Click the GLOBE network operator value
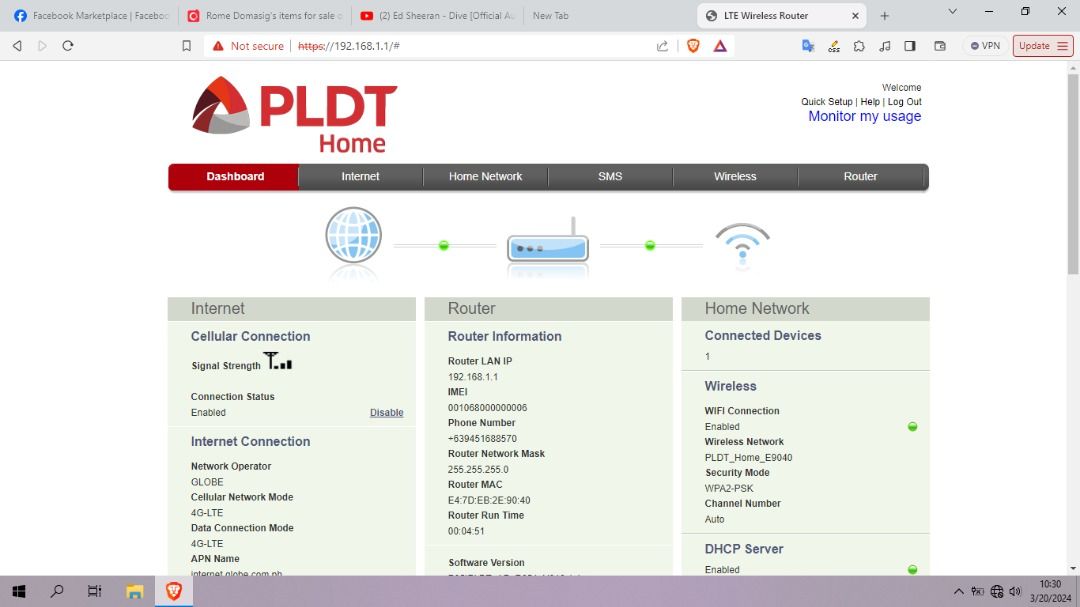Image resolution: width=1080 pixels, height=607 pixels. point(207,482)
